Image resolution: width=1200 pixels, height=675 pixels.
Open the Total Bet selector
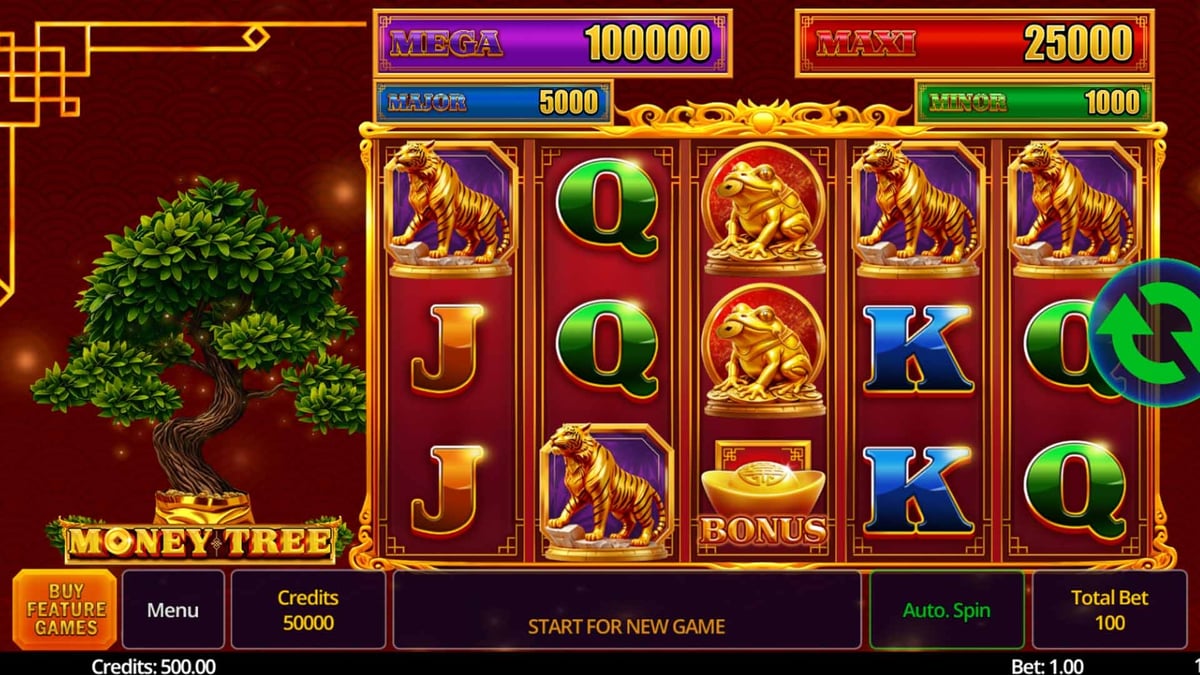(x=1110, y=610)
